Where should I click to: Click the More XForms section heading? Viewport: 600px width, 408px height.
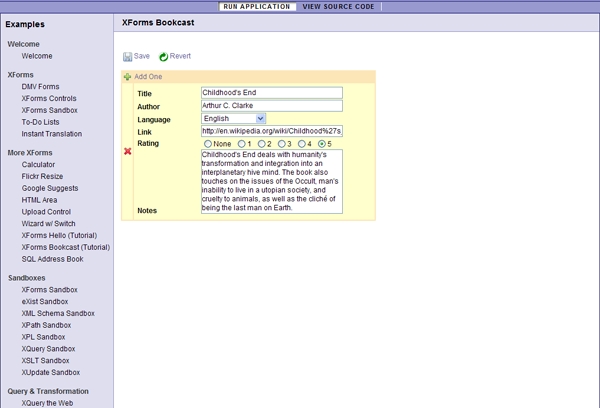click(30, 153)
